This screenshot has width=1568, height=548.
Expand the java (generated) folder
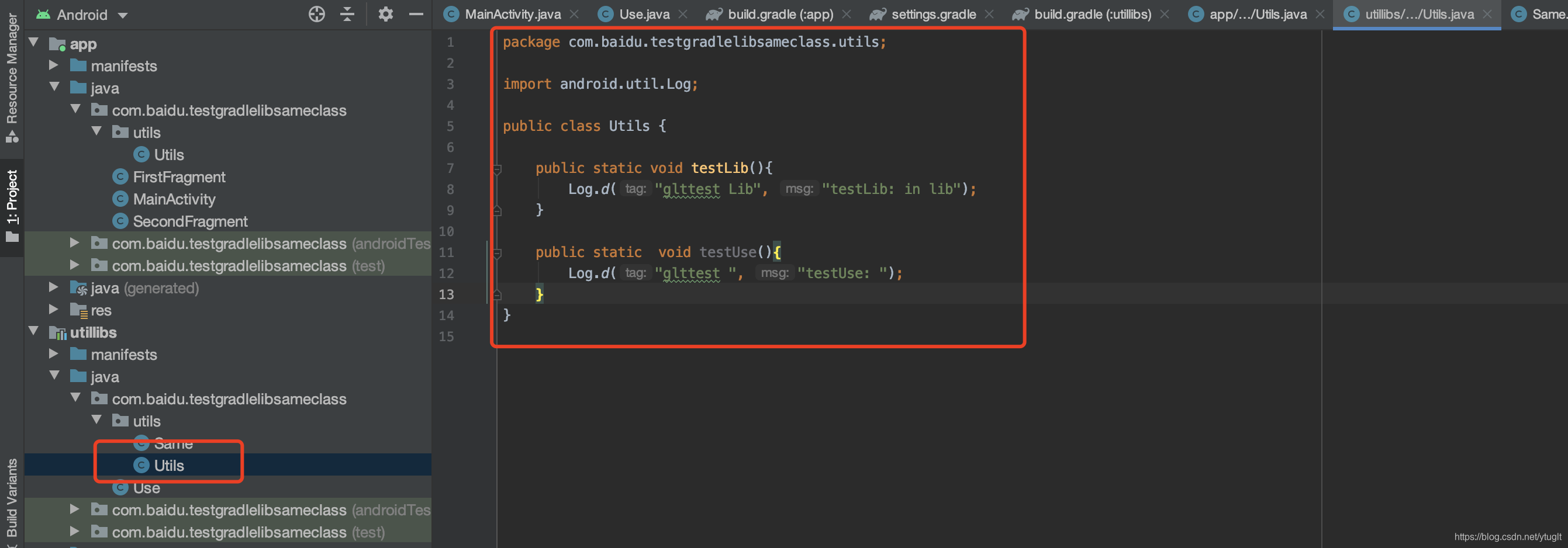click(x=54, y=287)
